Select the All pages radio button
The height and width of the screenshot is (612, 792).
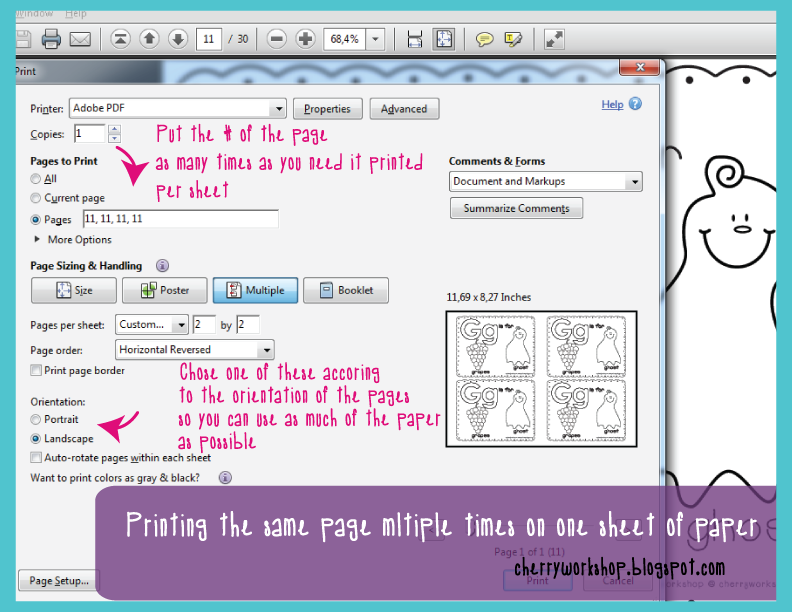[x=35, y=179]
